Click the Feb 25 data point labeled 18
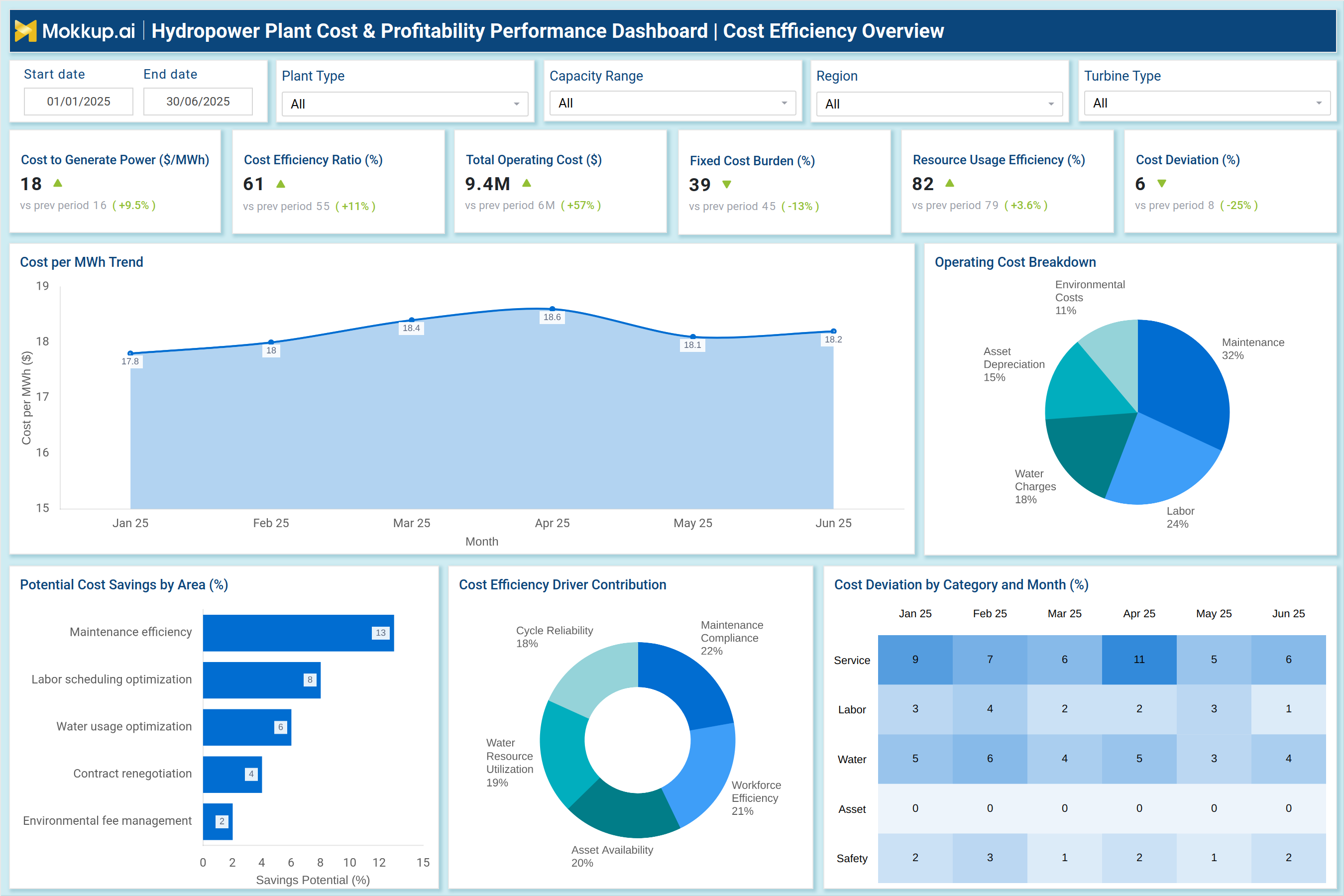 coord(271,342)
